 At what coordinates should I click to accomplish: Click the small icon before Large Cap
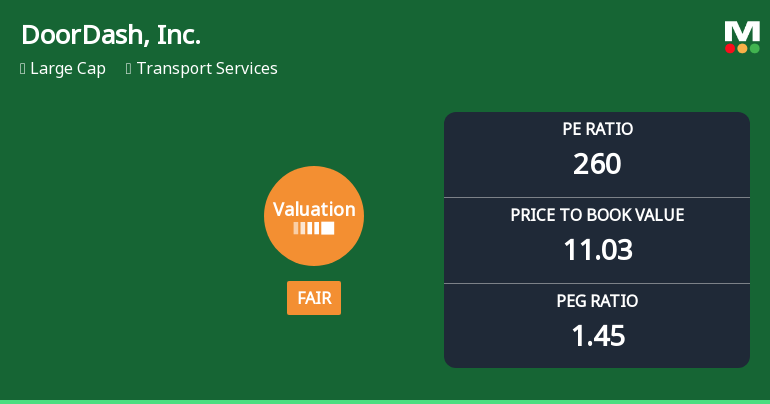pyautogui.click(x=23, y=69)
